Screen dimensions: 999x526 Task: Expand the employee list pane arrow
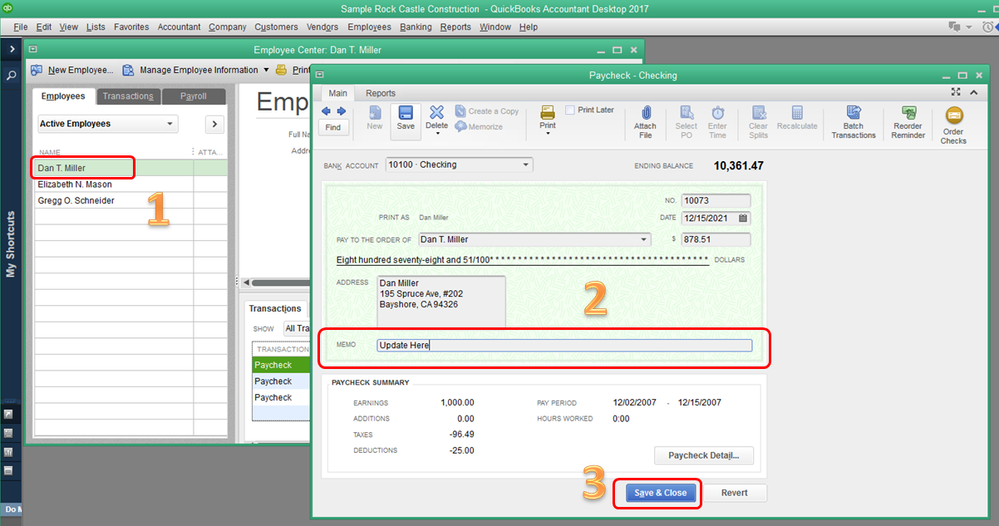[215, 124]
